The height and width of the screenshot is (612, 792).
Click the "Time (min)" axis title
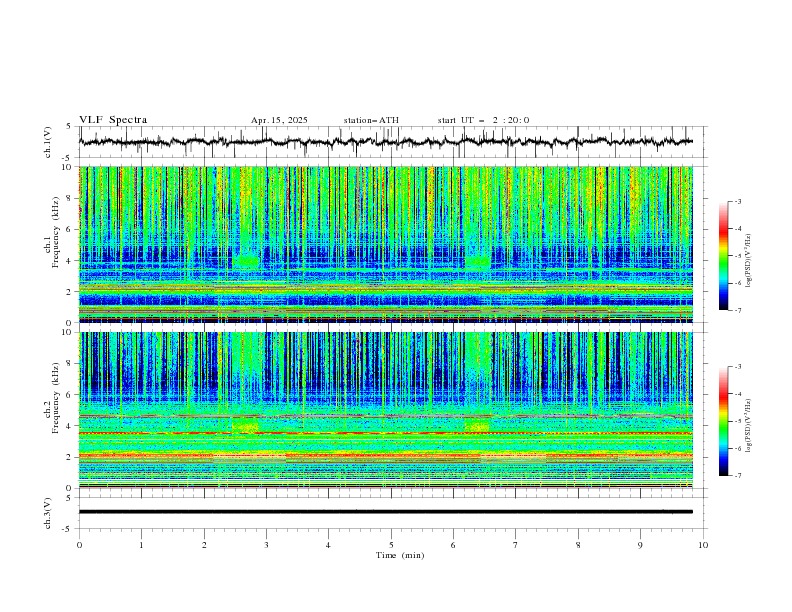point(400,555)
